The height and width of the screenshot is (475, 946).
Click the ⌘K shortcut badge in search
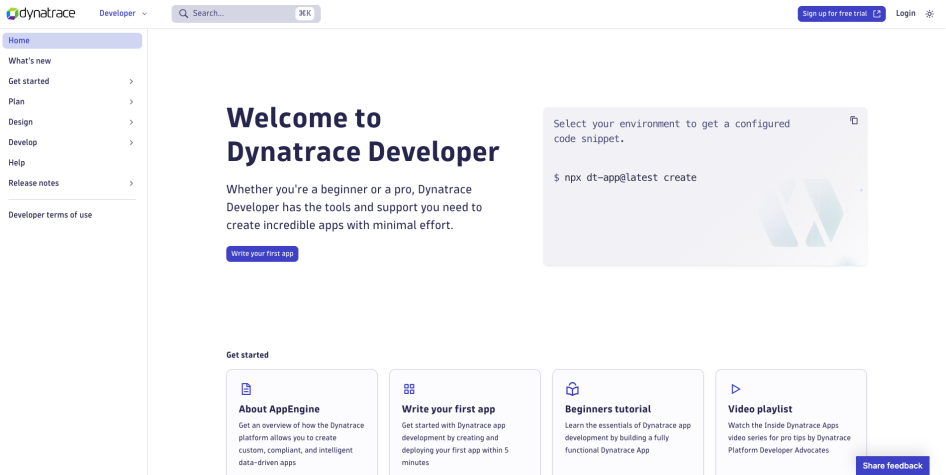point(305,13)
